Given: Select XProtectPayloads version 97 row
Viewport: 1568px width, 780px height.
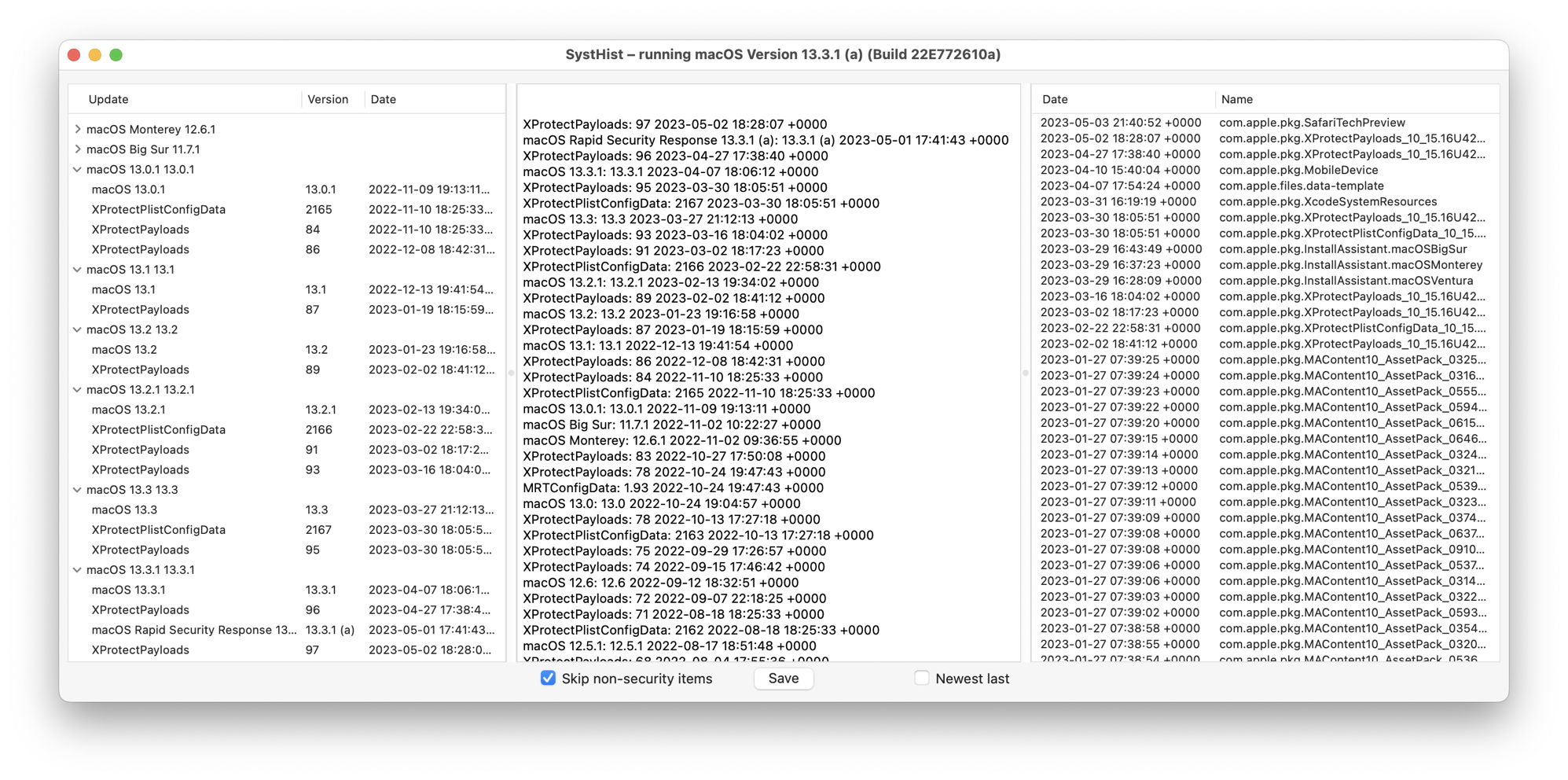Looking at the screenshot, I should coord(141,649).
